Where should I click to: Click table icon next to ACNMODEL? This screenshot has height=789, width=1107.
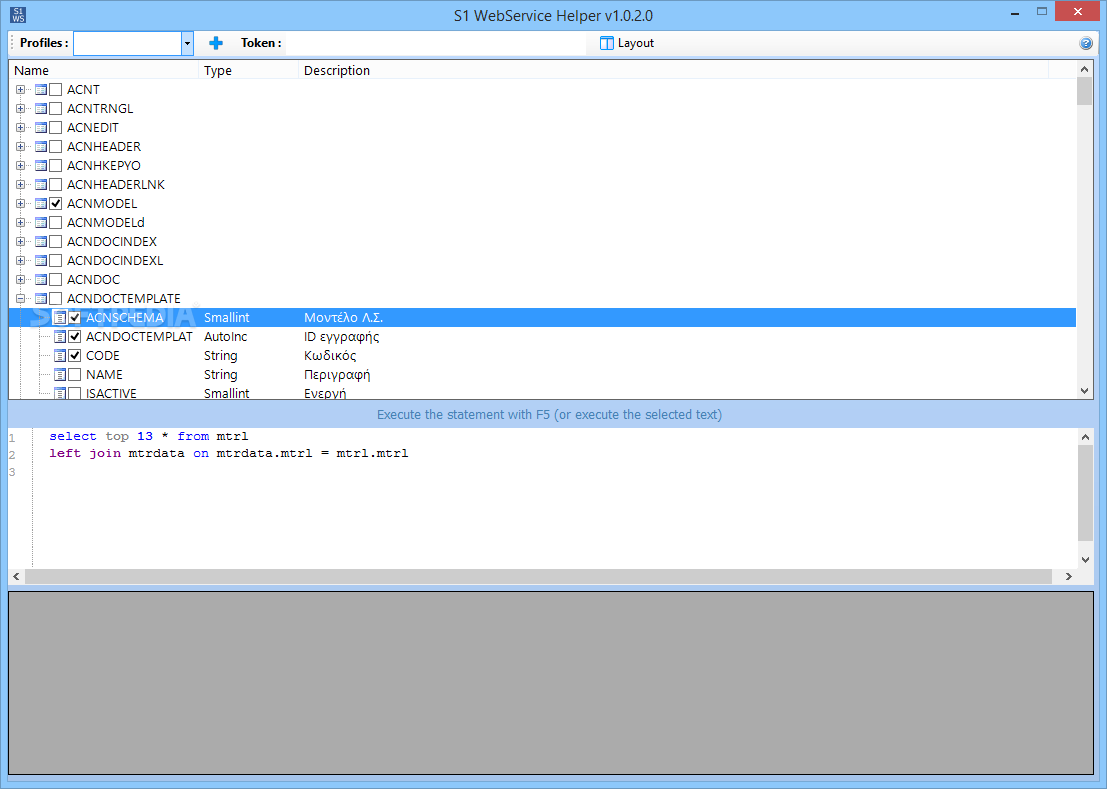[x=41, y=204]
